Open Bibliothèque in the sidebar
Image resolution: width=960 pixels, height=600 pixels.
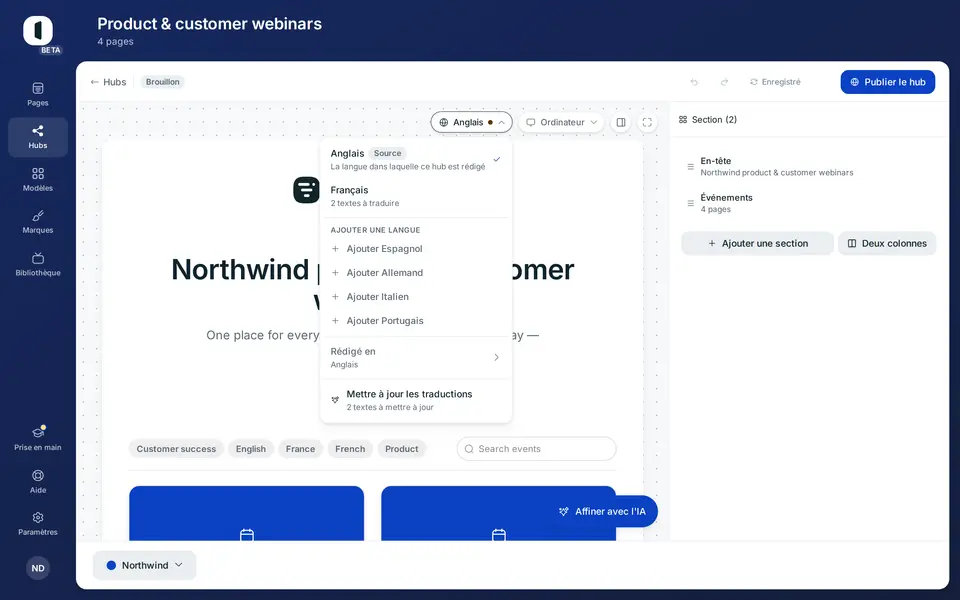coord(37,264)
